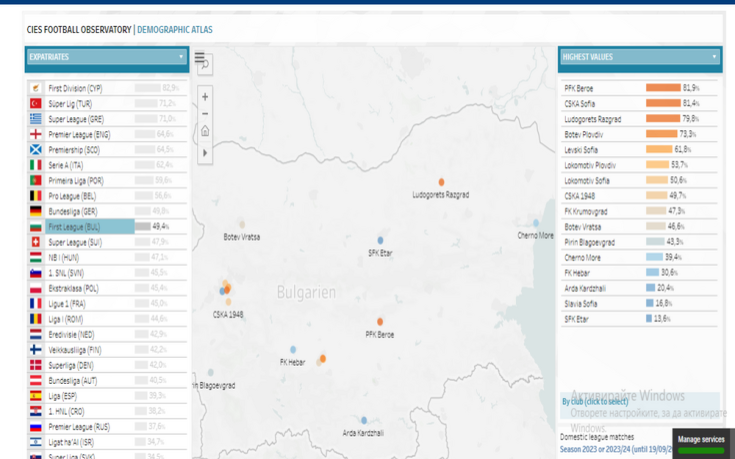735x459 pixels.
Task: Expand map tools with arrow icon
Action: (x=205, y=153)
